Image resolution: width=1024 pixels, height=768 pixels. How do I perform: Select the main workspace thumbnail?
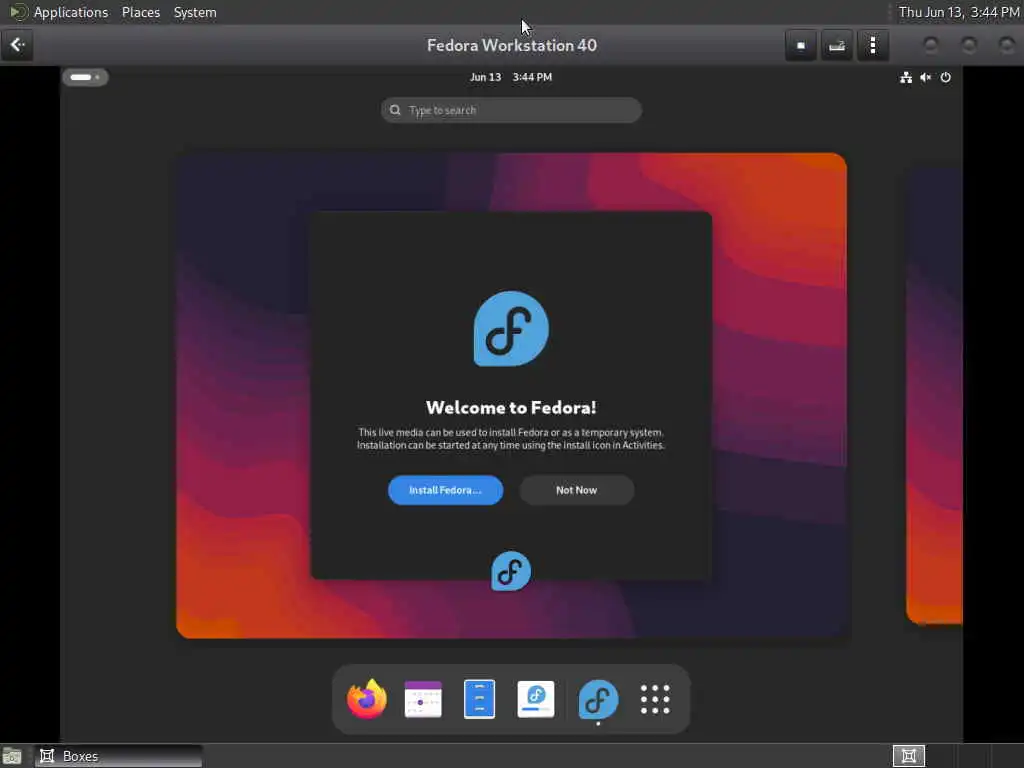coord(511,396)
